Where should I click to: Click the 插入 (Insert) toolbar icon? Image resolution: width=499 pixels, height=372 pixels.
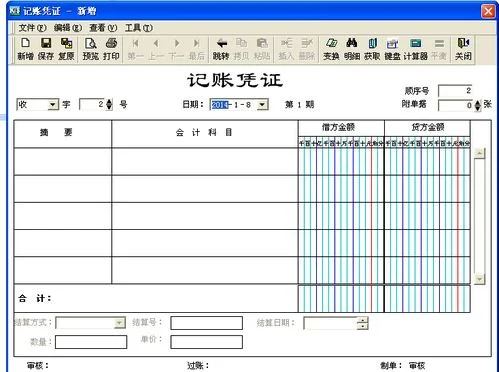[x=286, y=49]
